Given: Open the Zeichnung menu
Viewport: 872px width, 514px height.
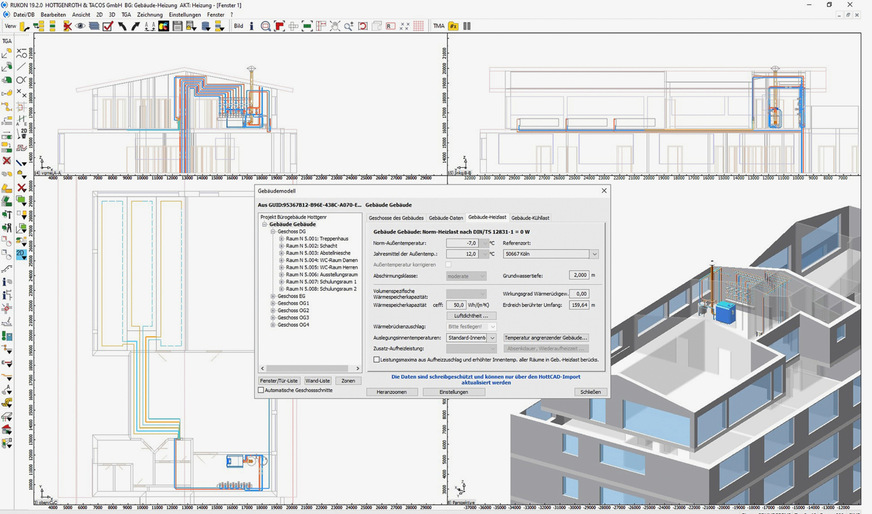Looking at the screenshot, I should 150,14.
